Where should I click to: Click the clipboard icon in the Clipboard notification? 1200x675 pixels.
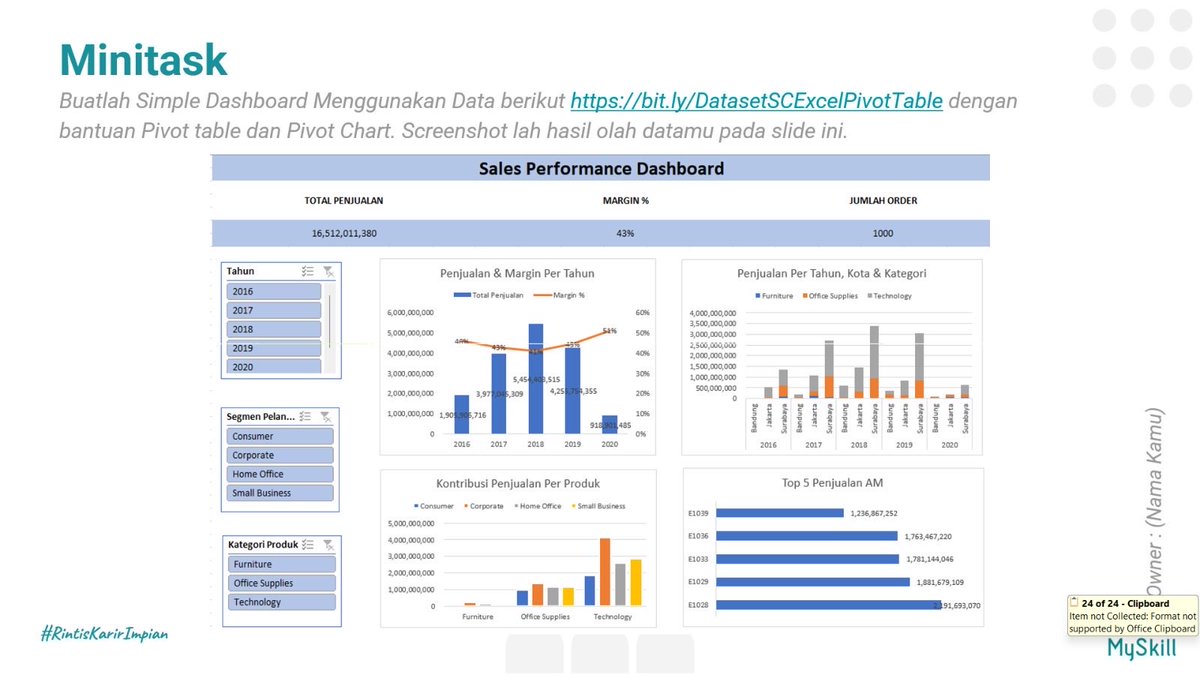click(x=1075, y=603)
